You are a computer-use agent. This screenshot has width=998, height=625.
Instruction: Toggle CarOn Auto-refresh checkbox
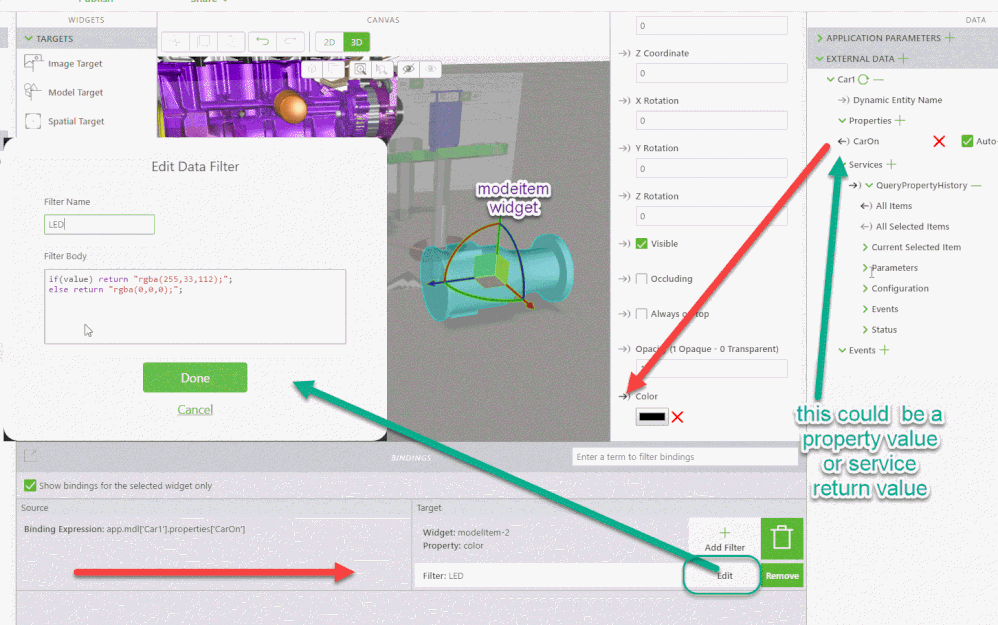click(x=967, y=141)
